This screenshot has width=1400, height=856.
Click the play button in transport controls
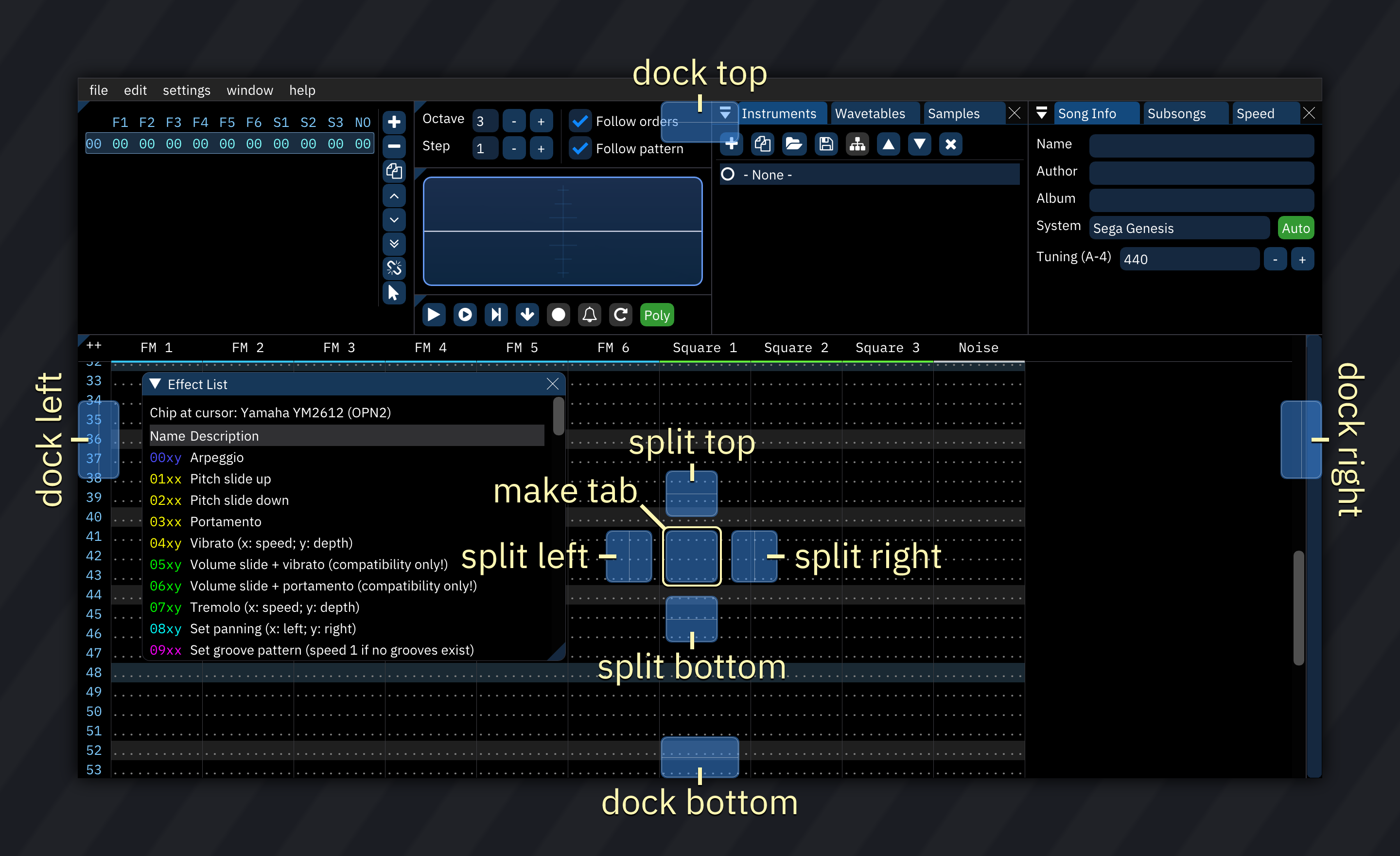[x=434, y=314]
